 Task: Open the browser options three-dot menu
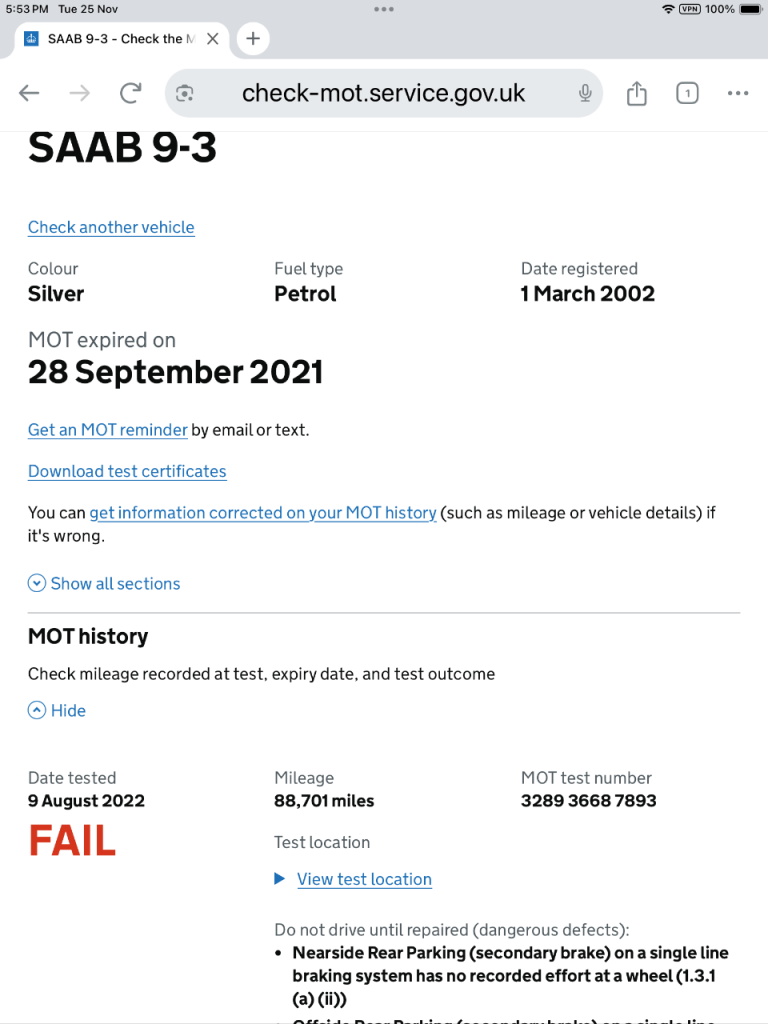738,92
